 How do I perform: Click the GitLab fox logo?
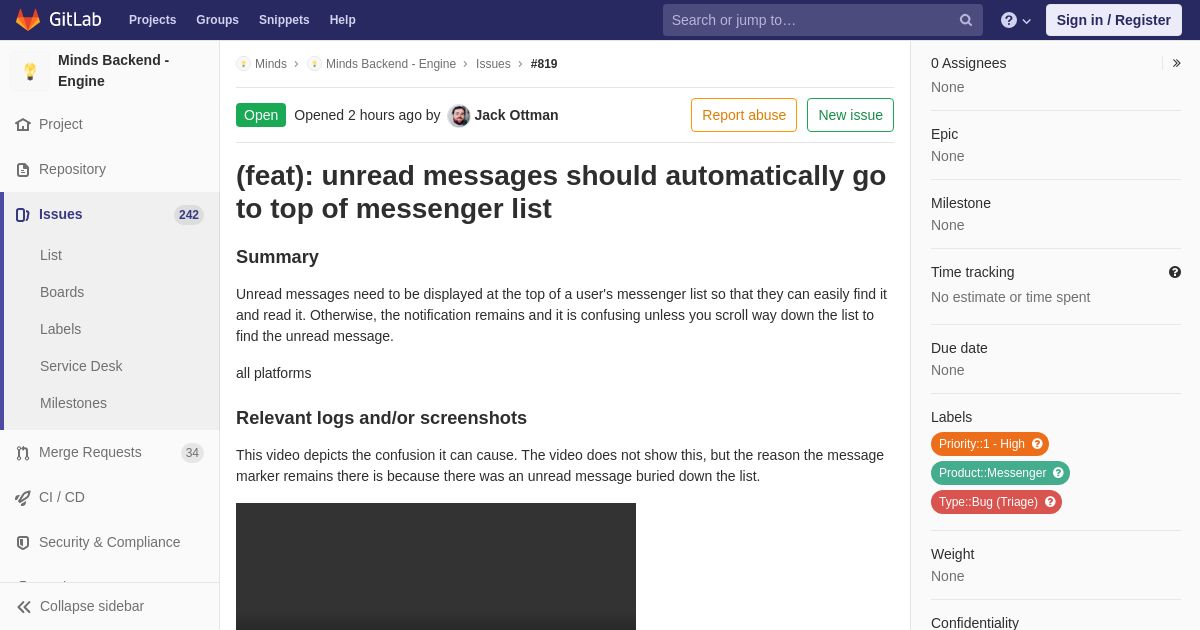point(28,20)
